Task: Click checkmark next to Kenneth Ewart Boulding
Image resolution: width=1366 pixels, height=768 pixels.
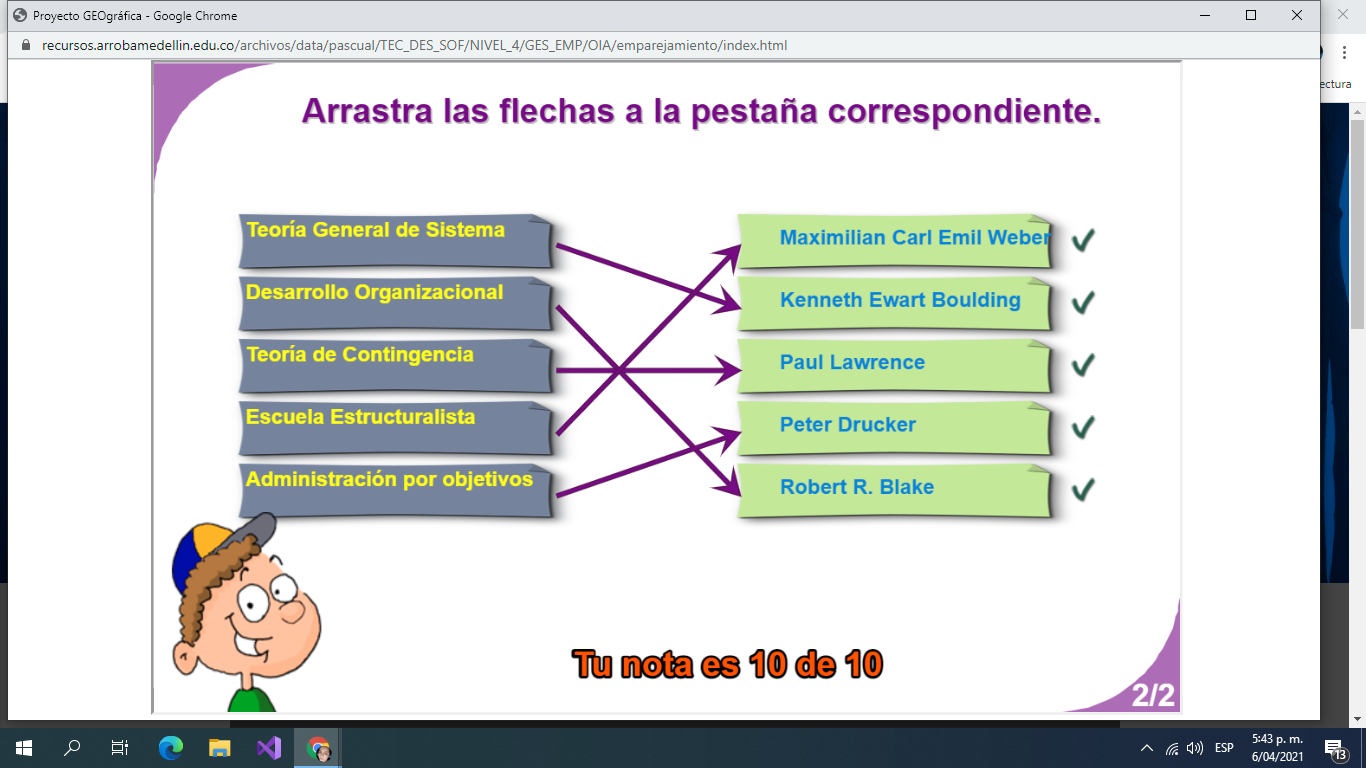Action: click(x=1082, y=302)
